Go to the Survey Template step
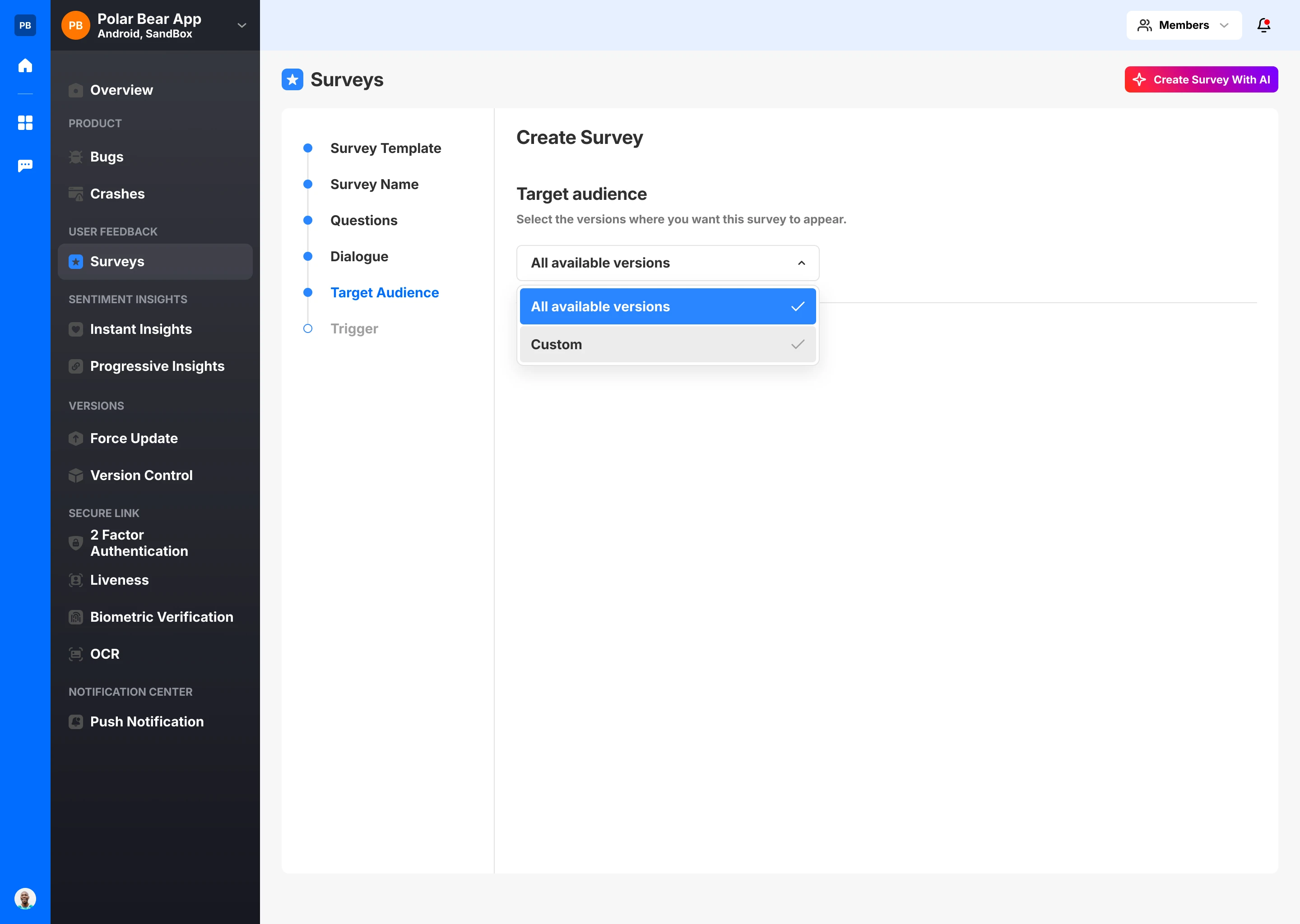The height and width of the screenshot is (924, 1300). point(385,148)
